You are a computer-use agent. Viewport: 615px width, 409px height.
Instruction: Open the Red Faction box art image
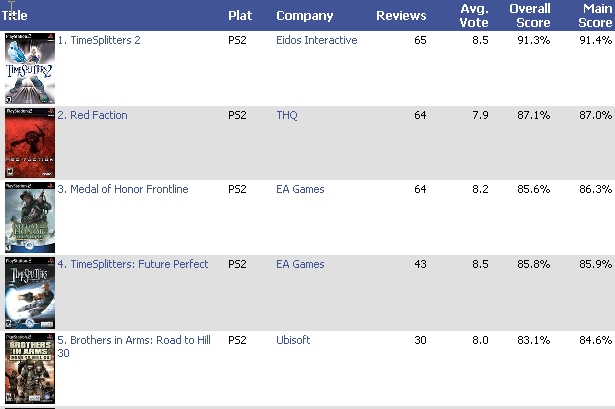coord(30,143)
